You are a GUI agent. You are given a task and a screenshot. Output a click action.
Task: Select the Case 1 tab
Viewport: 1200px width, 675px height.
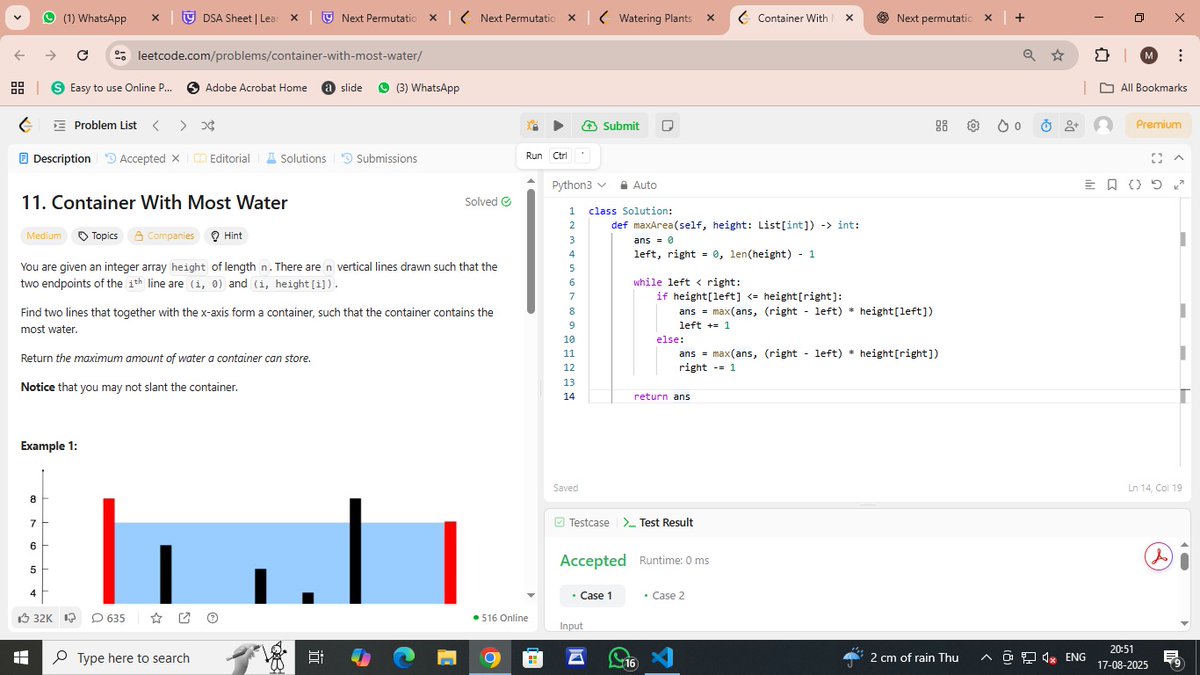[x=591, y=595]
